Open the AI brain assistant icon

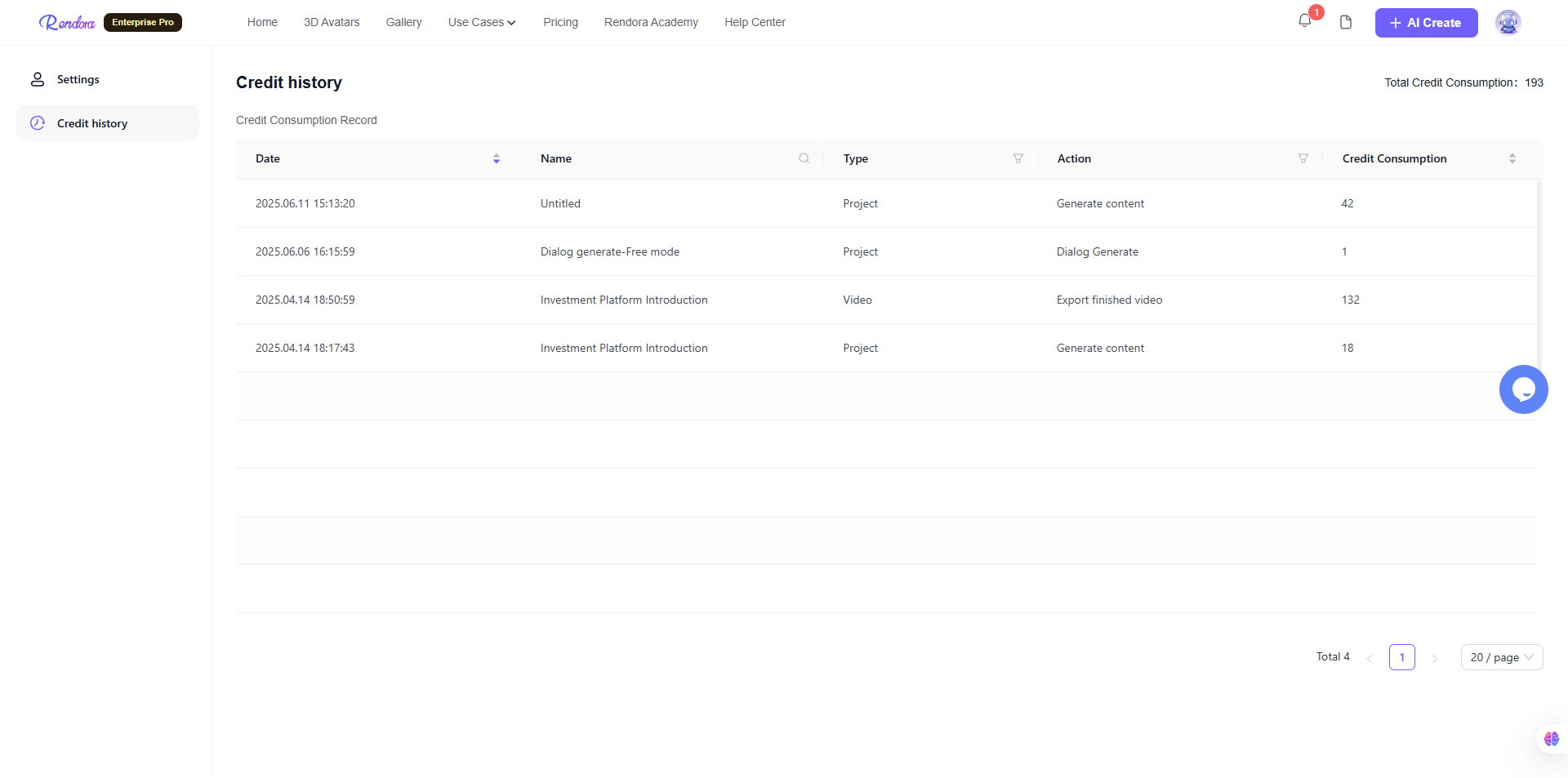[1551, 739]
